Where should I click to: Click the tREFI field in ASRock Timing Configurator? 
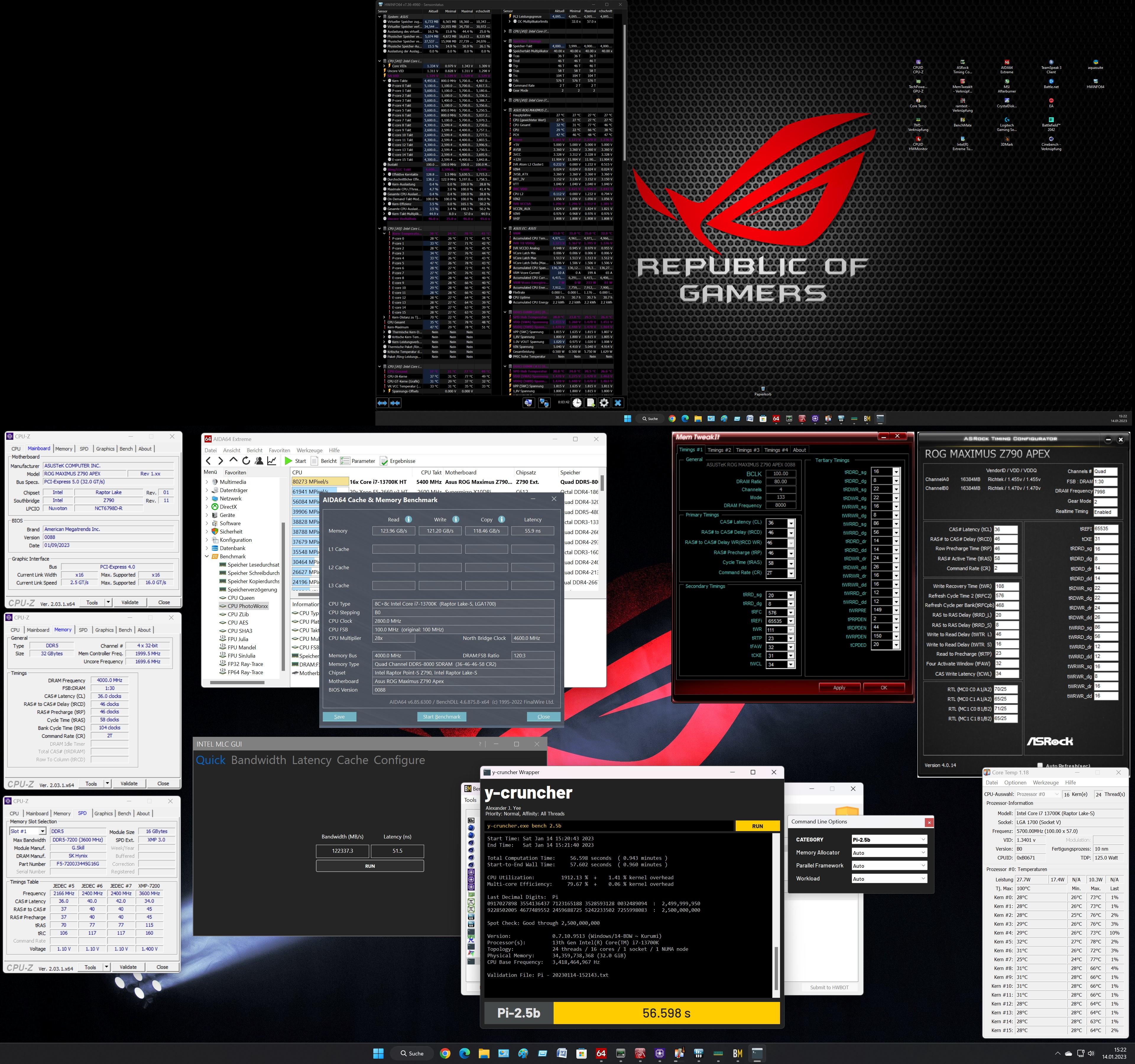tap(1106, 528)
